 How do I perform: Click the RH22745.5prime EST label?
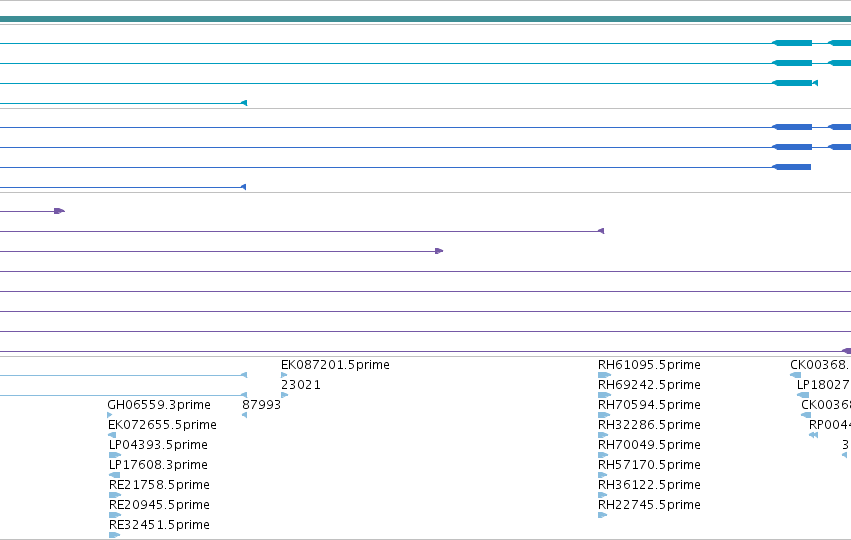pyautogui.click(x=649, y=505)
